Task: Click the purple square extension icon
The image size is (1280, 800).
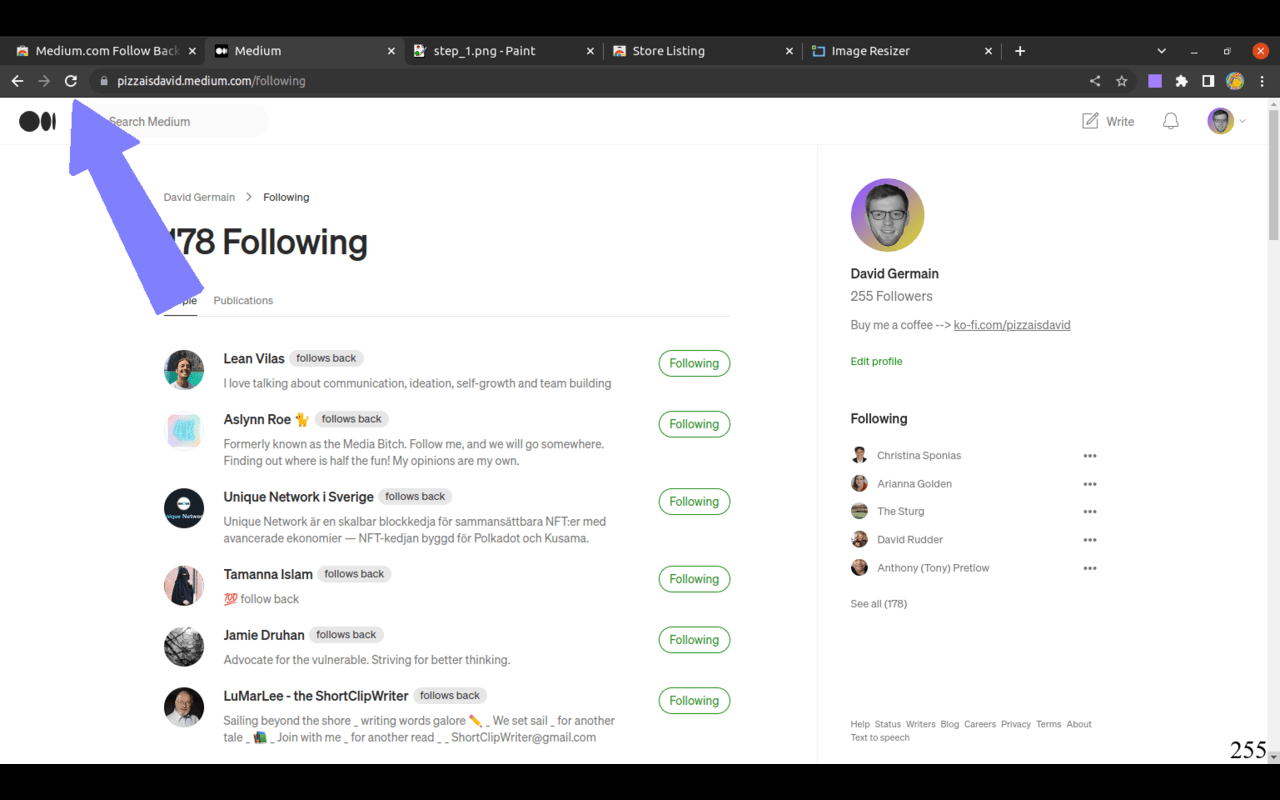Action: [1155, 81]
